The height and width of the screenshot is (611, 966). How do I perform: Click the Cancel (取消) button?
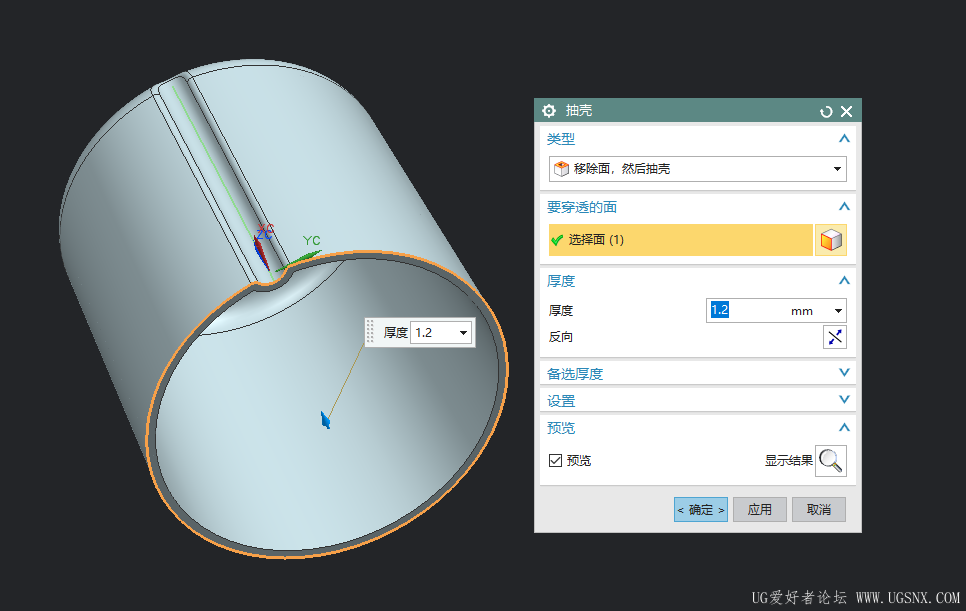[818, 509]
